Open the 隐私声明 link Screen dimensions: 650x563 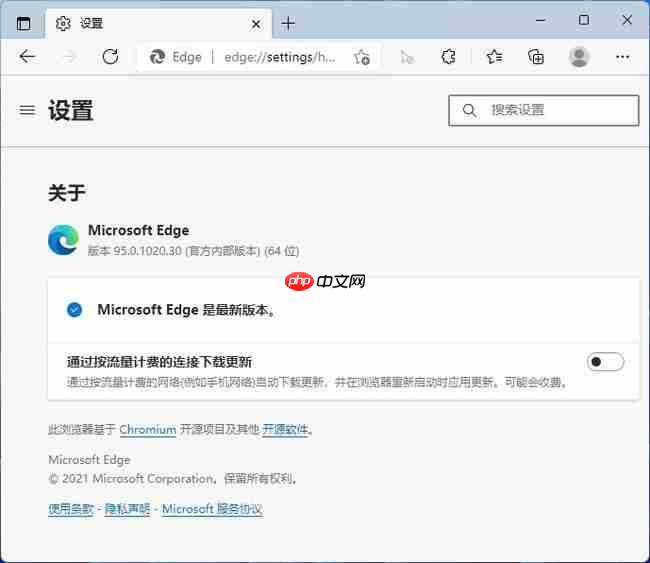[127, 509]
